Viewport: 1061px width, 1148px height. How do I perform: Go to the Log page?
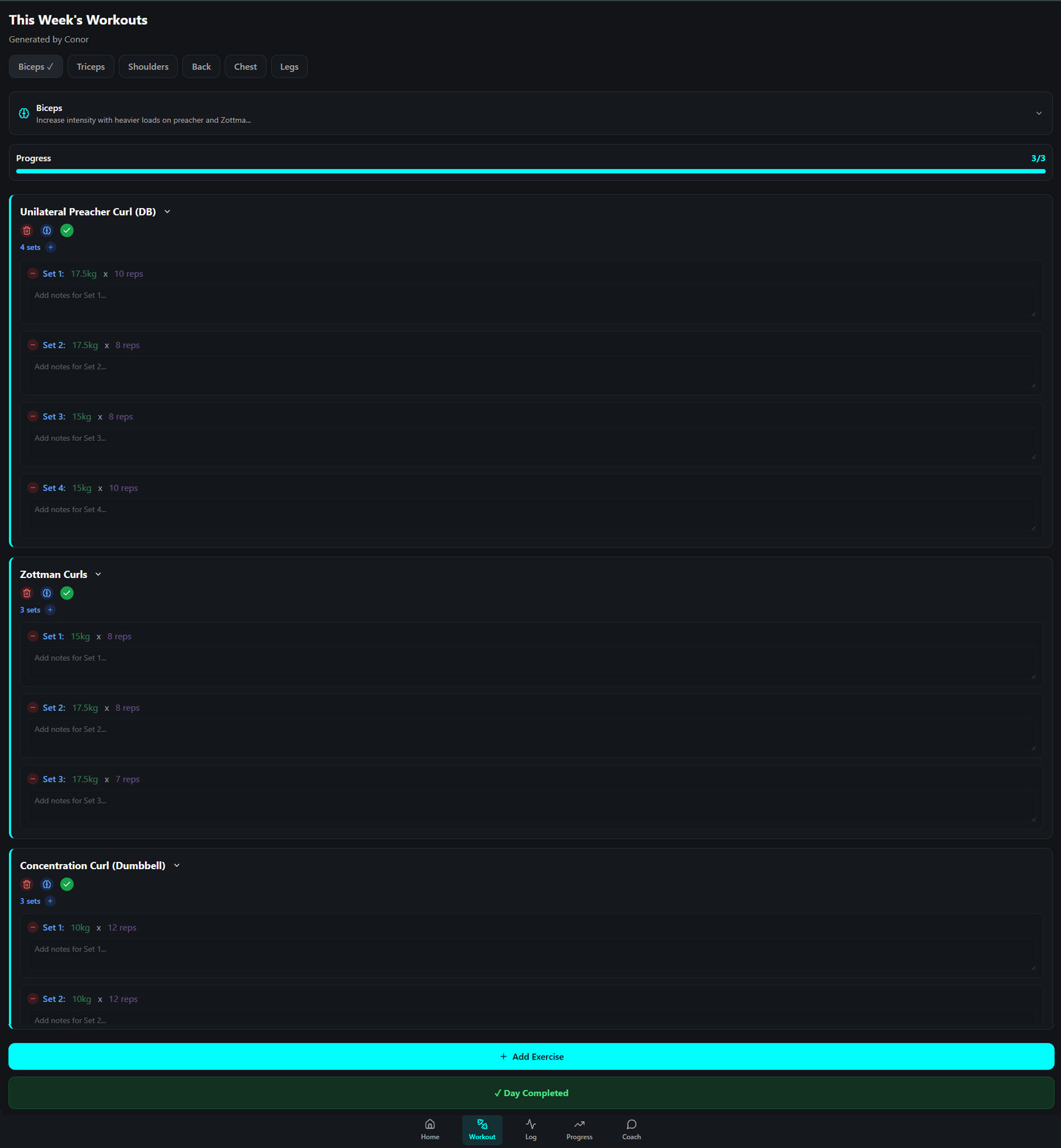(530, 1129)
